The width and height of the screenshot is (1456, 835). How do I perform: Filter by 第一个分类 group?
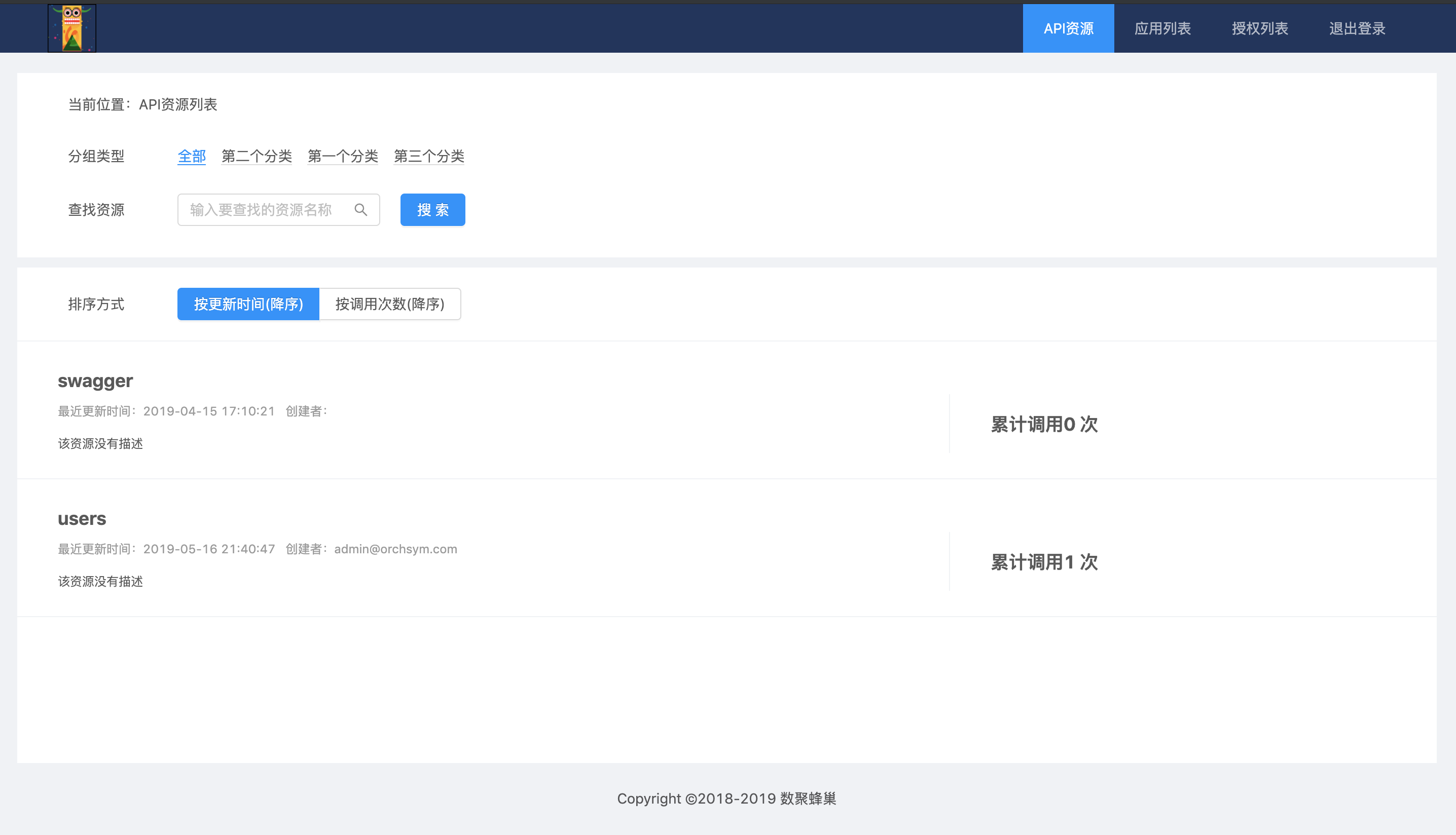coord(343,156)
